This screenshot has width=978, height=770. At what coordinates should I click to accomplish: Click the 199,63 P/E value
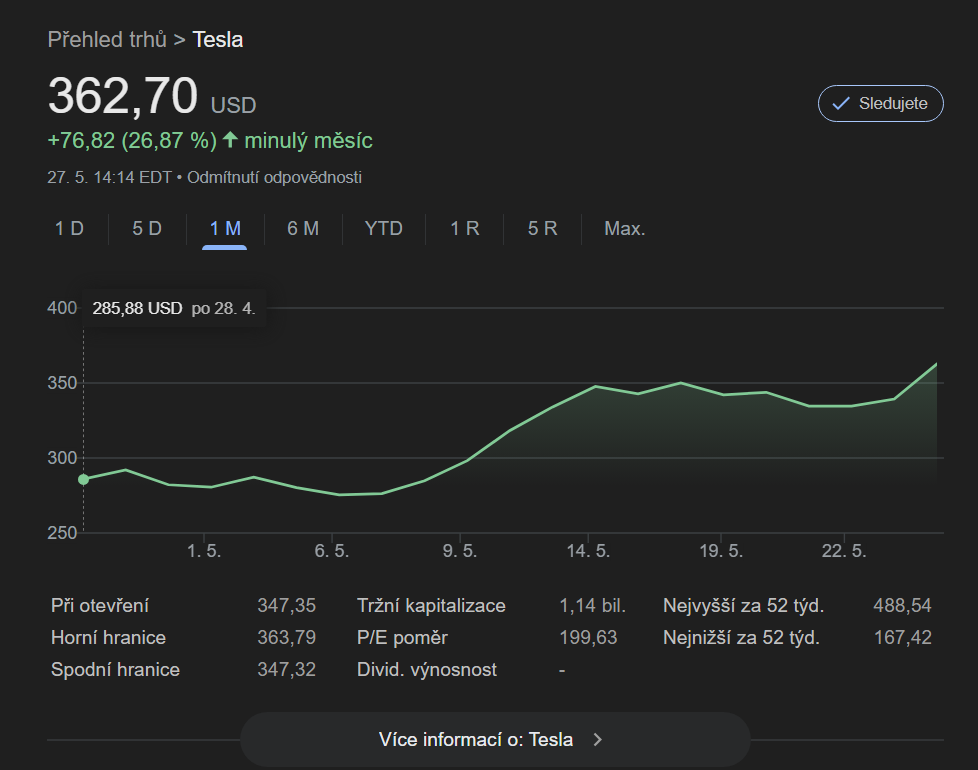coord(588,638)
